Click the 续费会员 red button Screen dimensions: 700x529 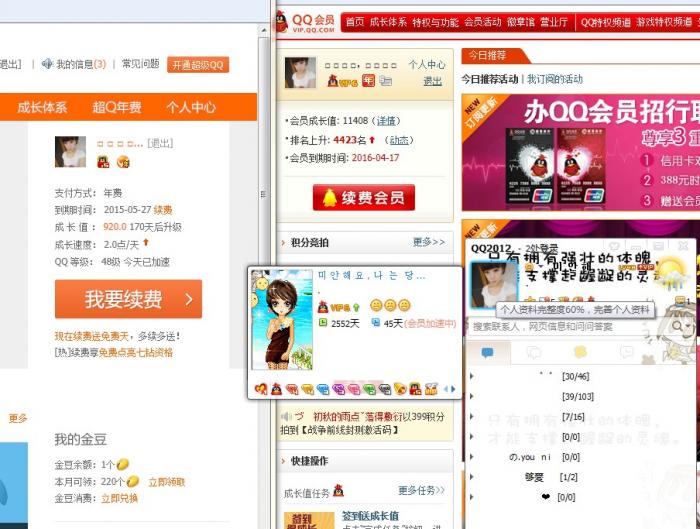[x=363, y=197]
